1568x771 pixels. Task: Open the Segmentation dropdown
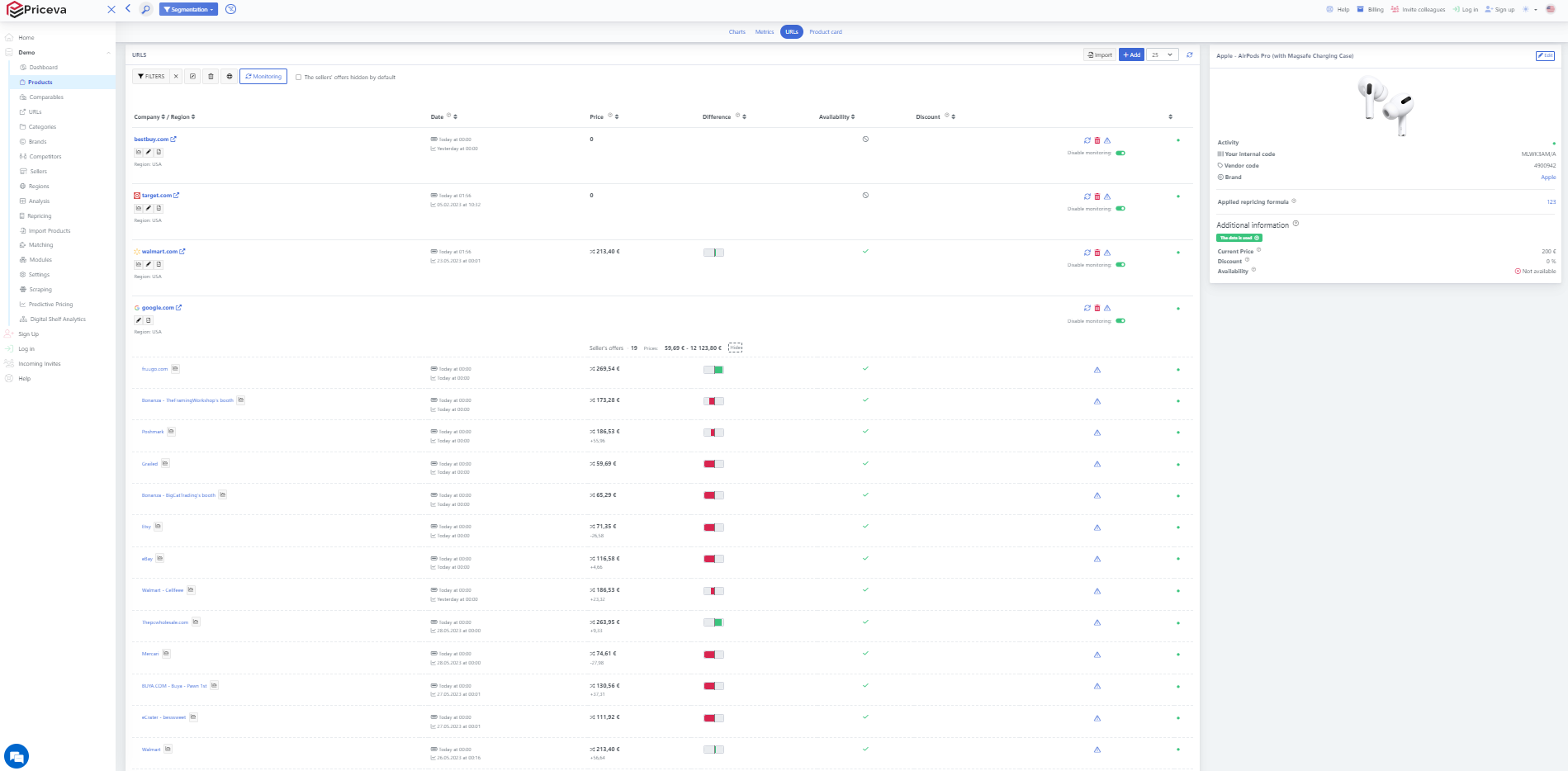[188, 9]
